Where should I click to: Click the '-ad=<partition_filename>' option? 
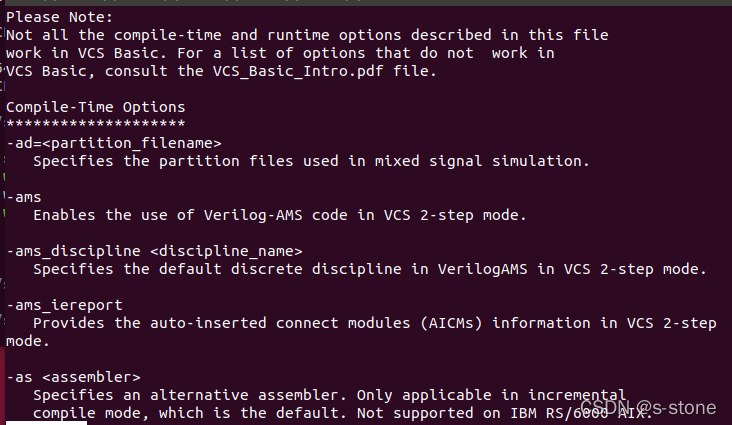tap(113, 143)
